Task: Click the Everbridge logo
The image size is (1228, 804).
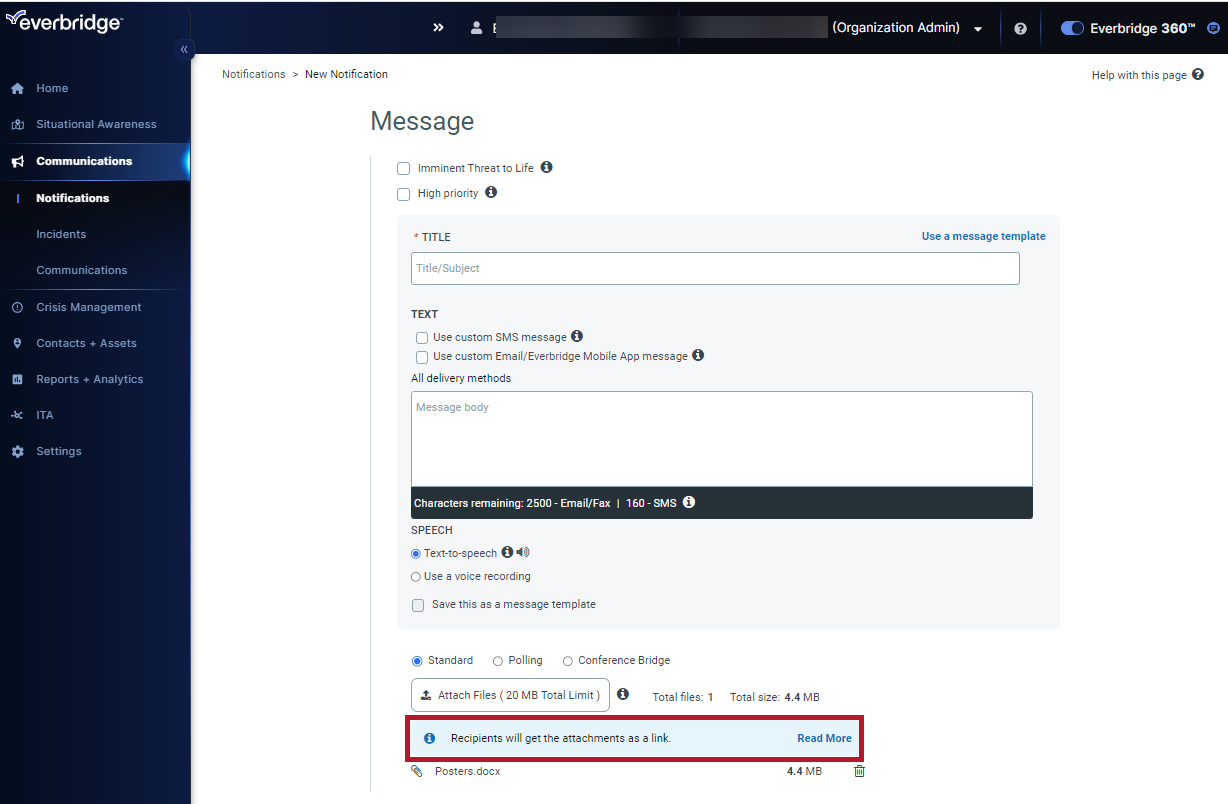Action: 63,22
